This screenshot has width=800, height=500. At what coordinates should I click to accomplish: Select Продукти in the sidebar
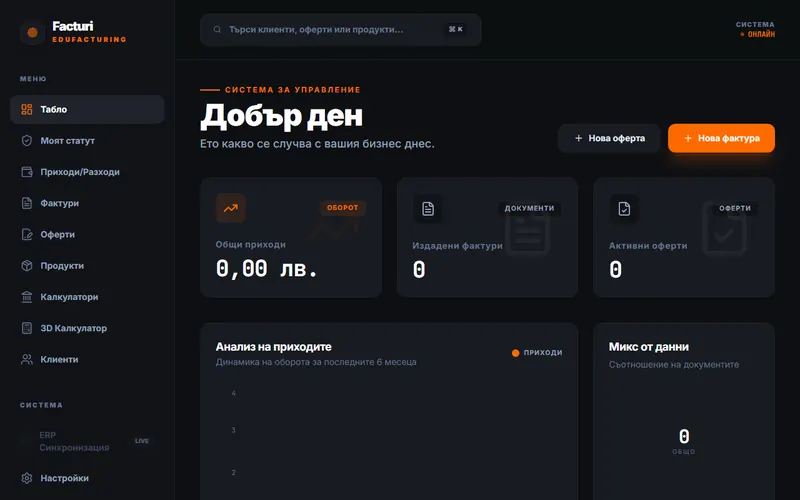coord(87,266)
